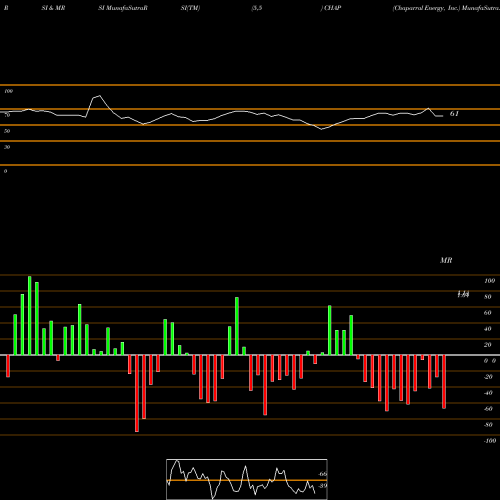
Task: Click the mini chart value 39
Action: (x=322, y=485)
